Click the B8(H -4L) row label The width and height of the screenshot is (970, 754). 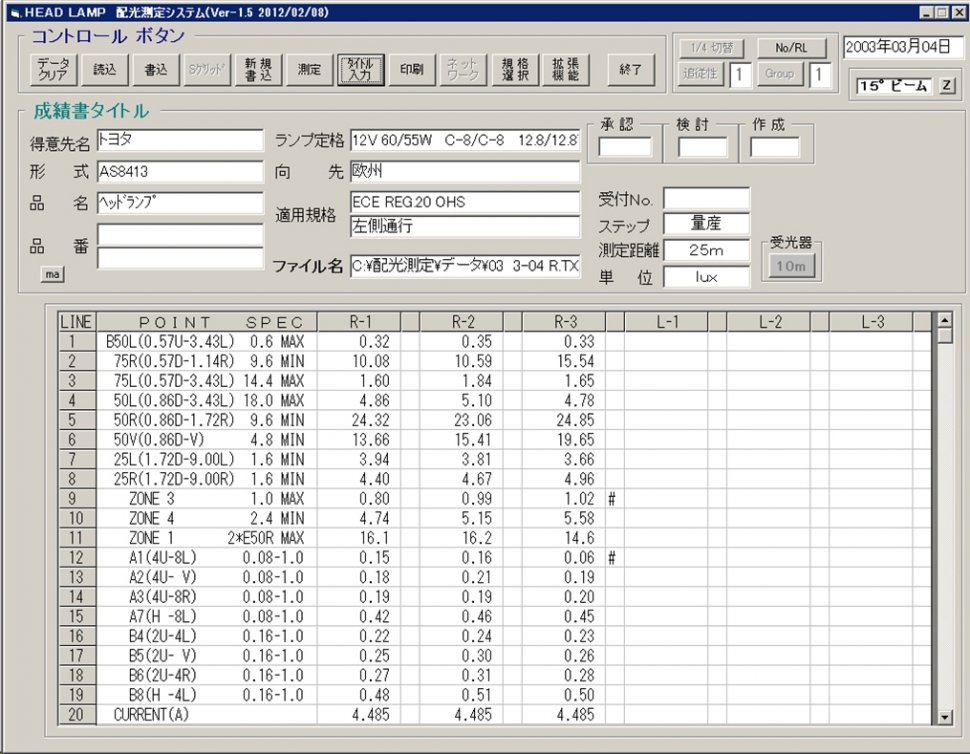163,695
